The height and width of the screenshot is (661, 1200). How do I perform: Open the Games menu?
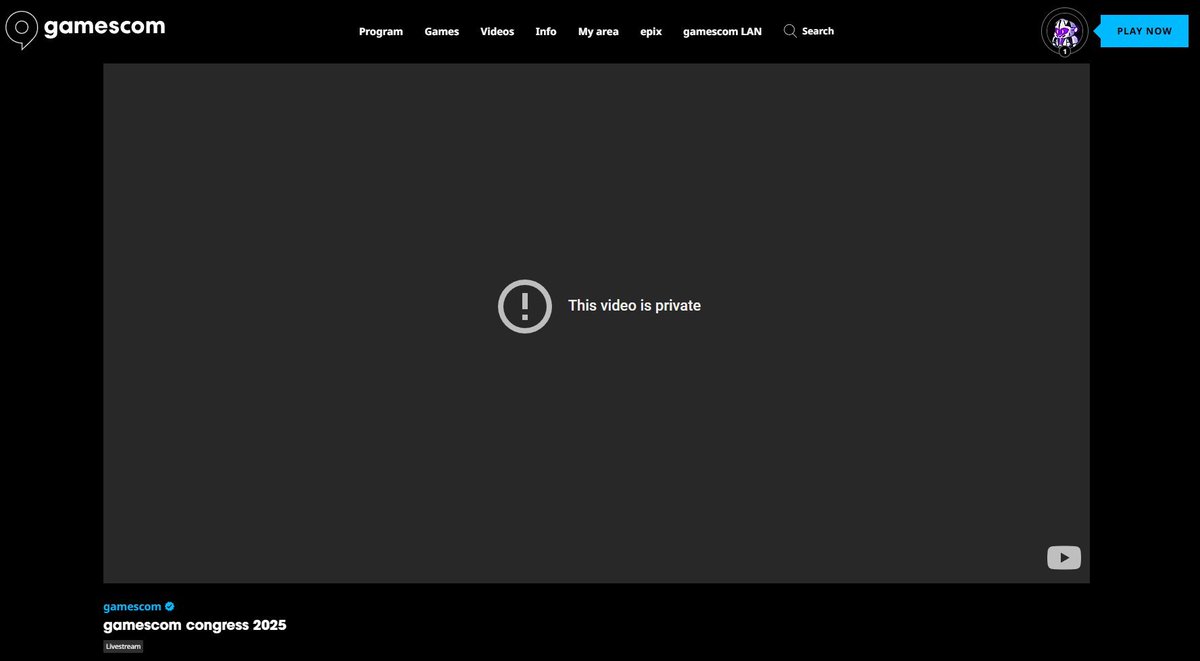click(441, 31)
